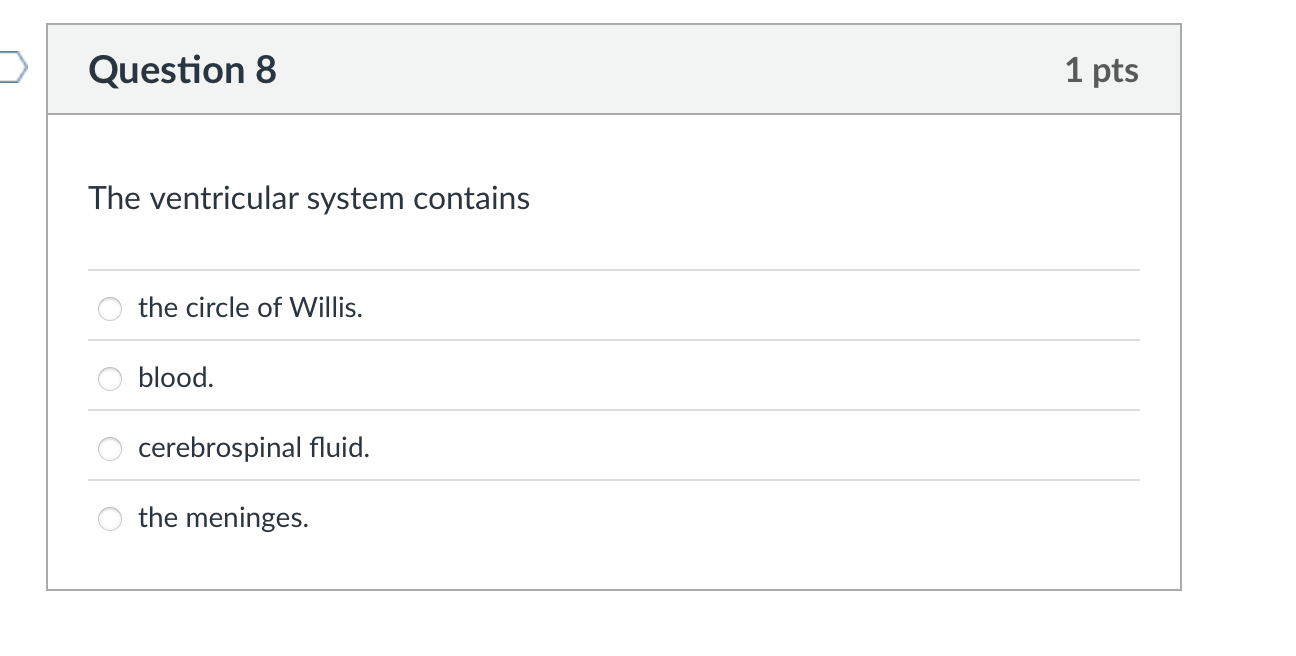Choose the blood radio button
The height and width of the screenshot is (656, 1296).
coord(110,379)
